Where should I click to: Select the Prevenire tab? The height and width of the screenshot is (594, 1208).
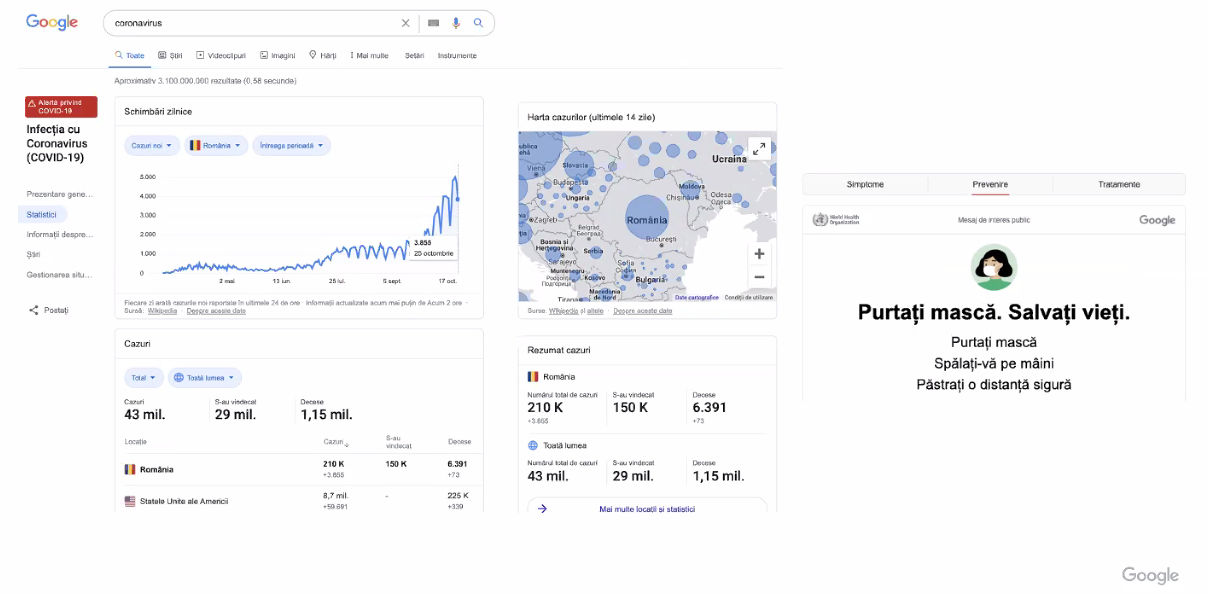click(990, 184)
